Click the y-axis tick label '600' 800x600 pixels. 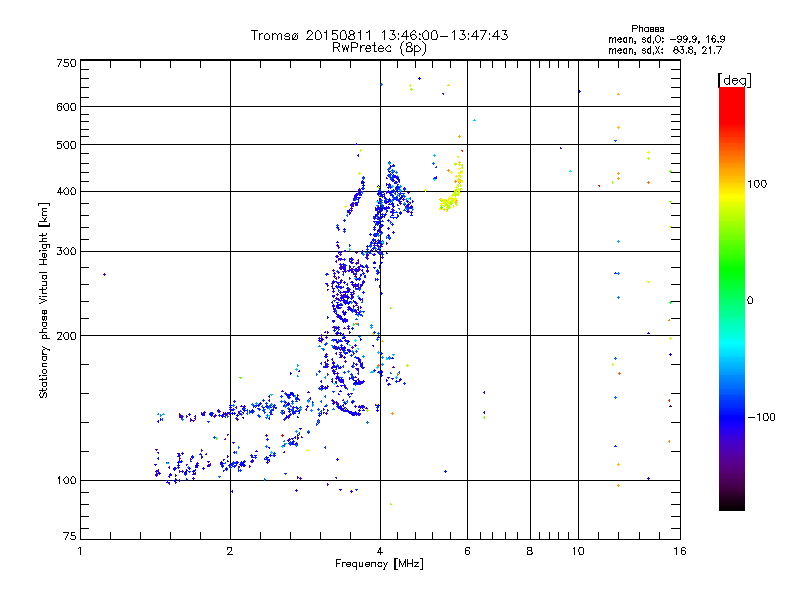click(x=66, y=107)
